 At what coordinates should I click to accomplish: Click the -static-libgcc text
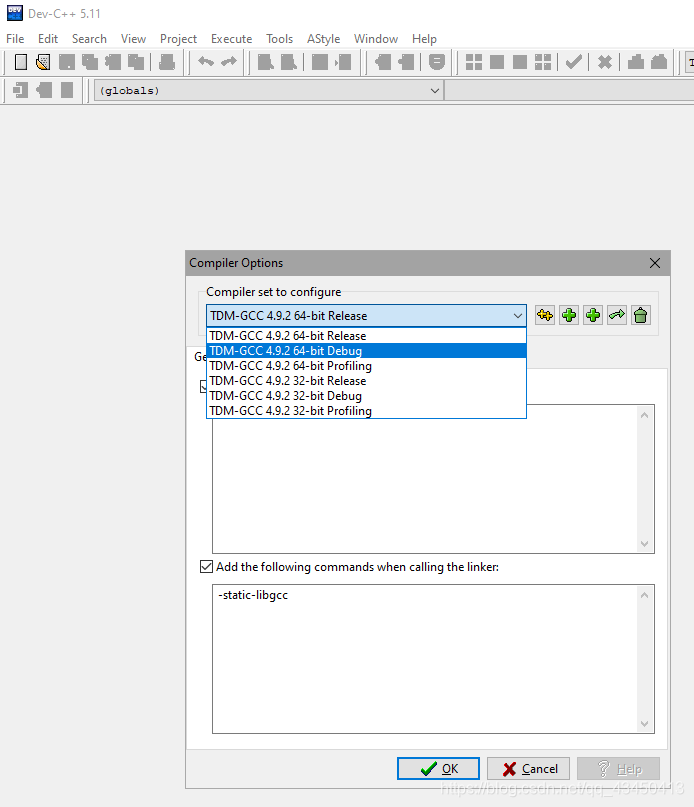tap(253, 595)
